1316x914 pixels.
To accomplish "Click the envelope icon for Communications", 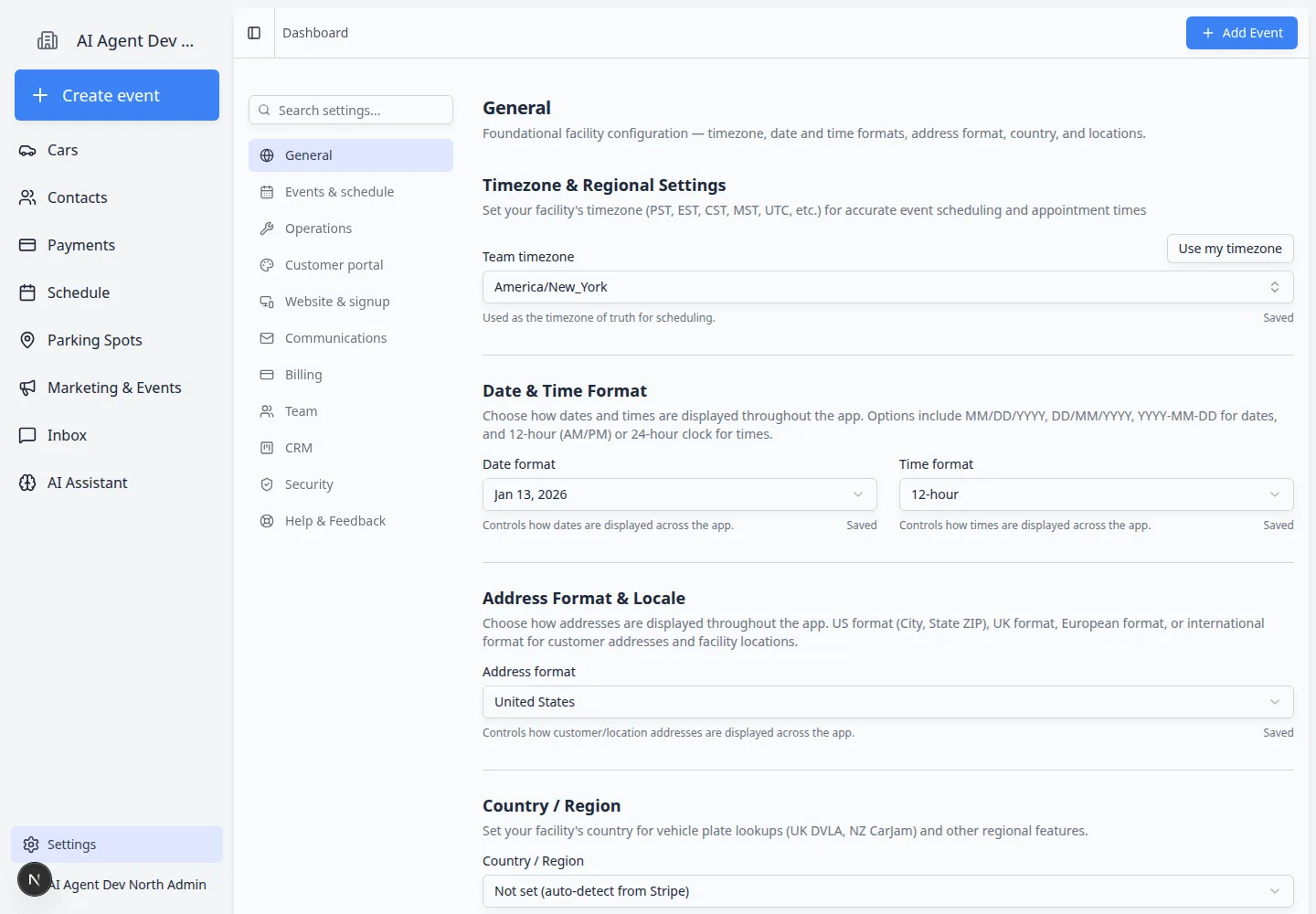I will 267,338.
